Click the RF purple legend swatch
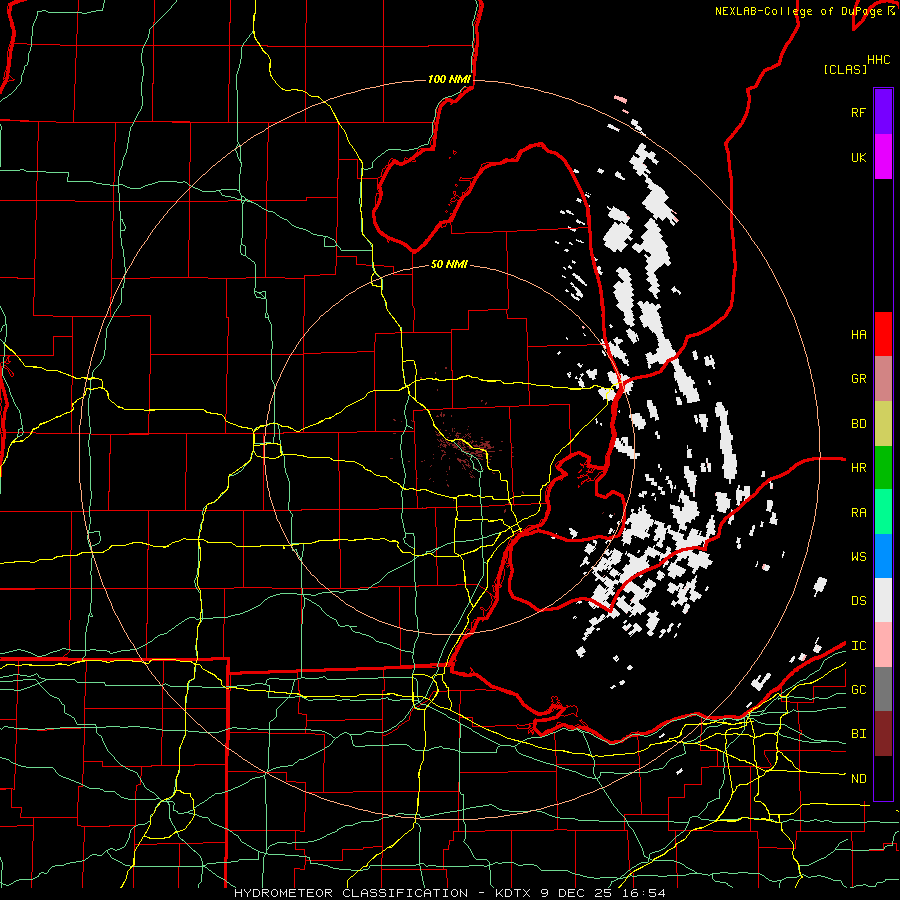Viewport: 900px width, 900px height. [883, 112]
